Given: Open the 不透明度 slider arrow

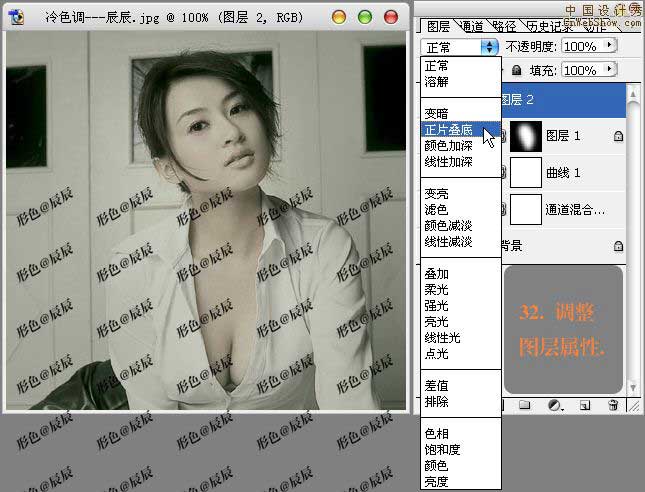Looking at the screenshot, I should coord(610,45).
